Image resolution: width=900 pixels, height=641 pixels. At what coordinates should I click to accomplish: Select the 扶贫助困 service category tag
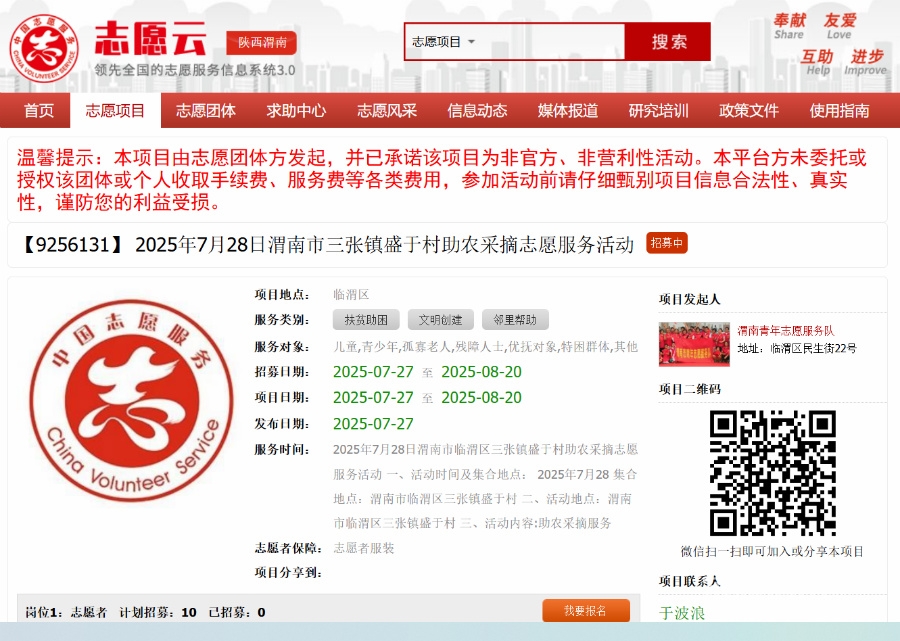coord(366,320)
